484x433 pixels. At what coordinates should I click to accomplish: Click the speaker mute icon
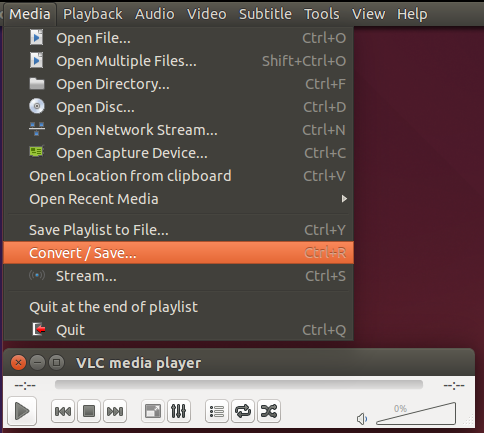point(362,419)
